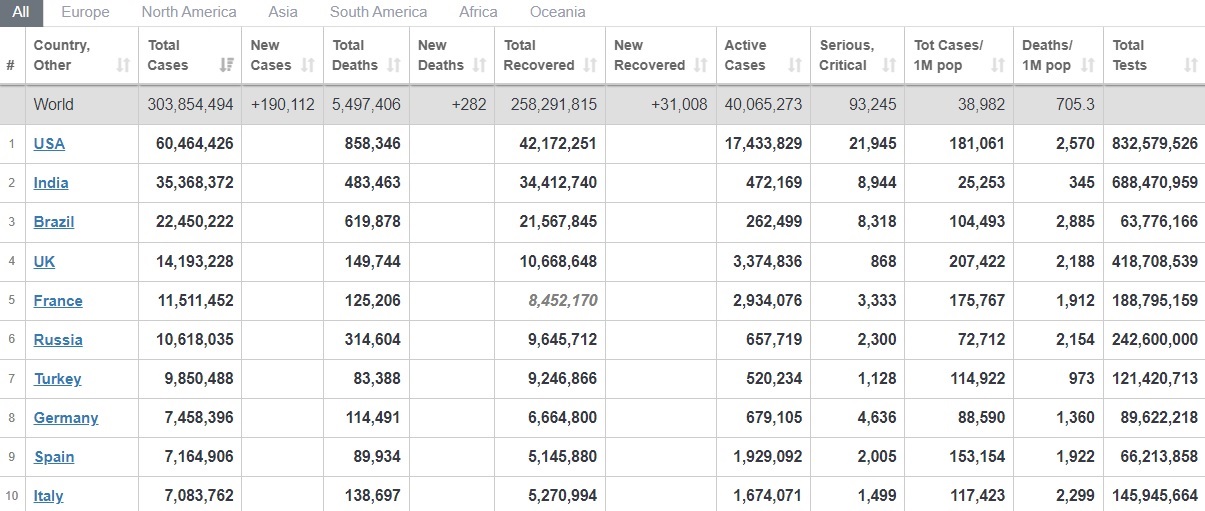The height and width of the screenshot is (511, 1205).
Task: Select USA total cases 60,464,426
Action: [195, 143]
